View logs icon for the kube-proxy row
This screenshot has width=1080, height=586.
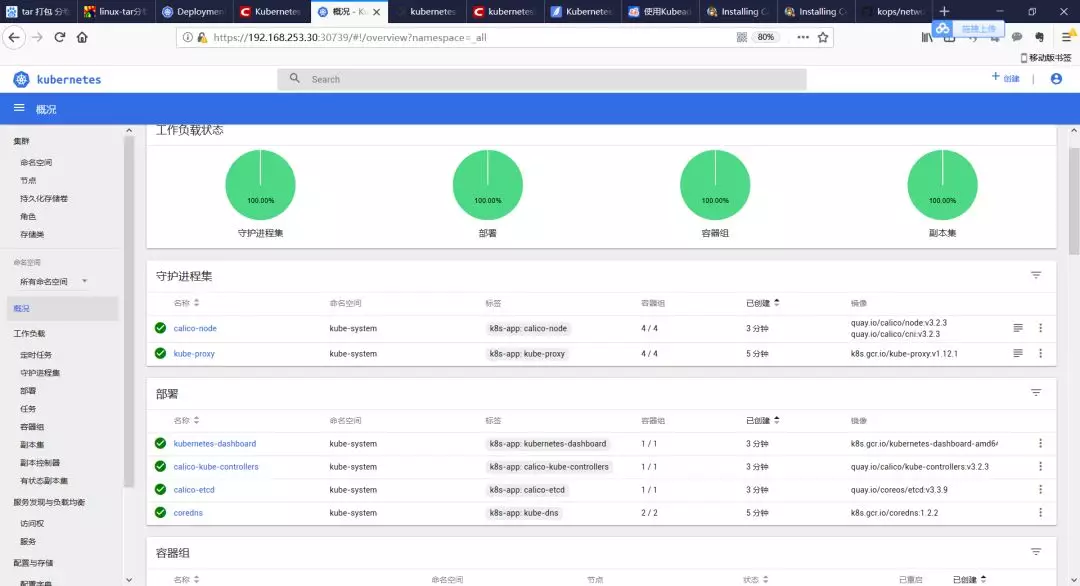click(1018, 353)
